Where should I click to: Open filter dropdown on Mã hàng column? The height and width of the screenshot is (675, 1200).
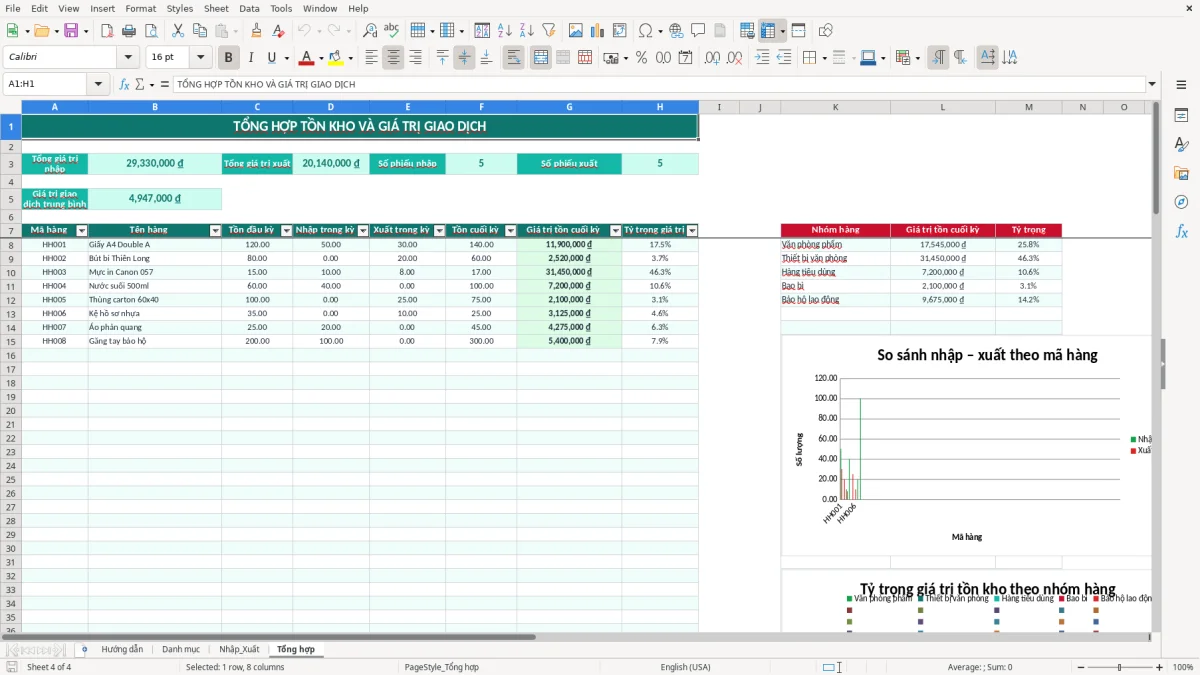(x=82, y=231)
